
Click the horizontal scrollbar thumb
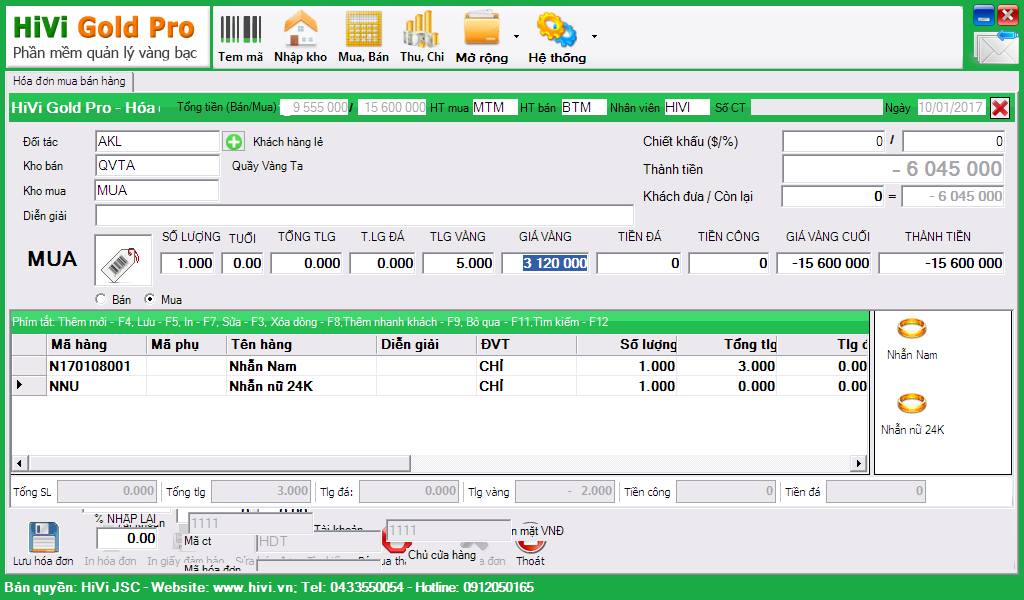coord(219,464)
